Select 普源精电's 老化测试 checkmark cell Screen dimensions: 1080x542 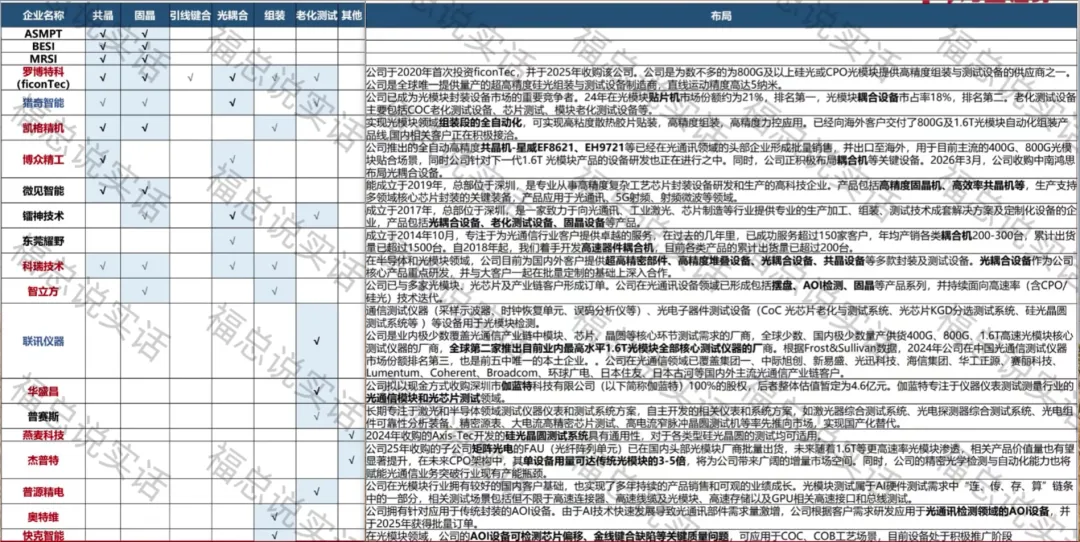(316, 492)
